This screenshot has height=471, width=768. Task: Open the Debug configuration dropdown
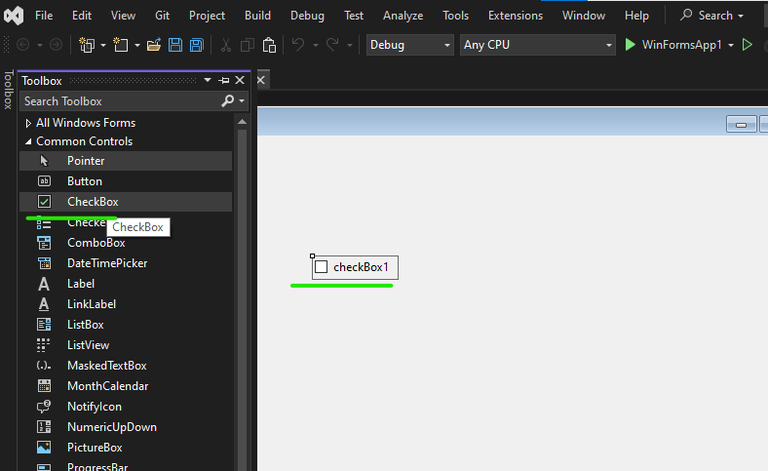click(410, 45)
